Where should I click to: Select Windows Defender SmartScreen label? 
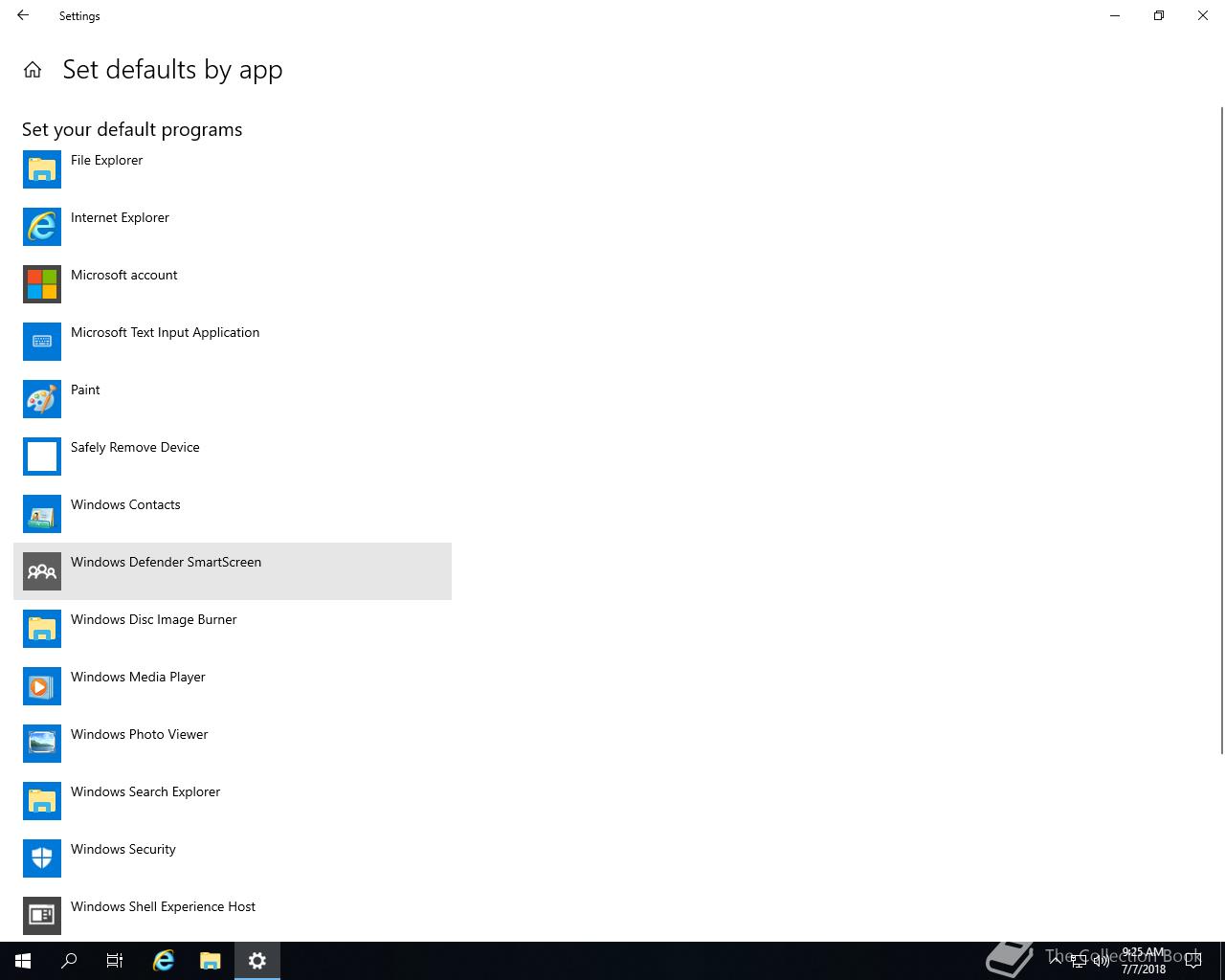click(166, 562)
